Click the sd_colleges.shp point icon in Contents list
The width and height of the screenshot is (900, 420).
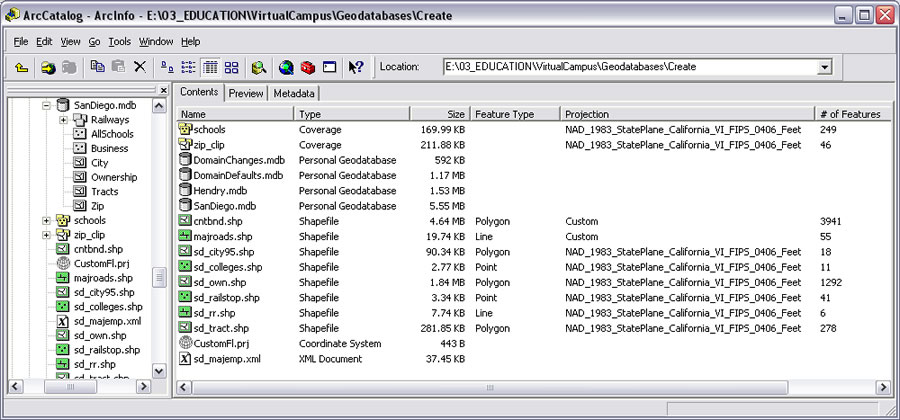coord(185,267)
